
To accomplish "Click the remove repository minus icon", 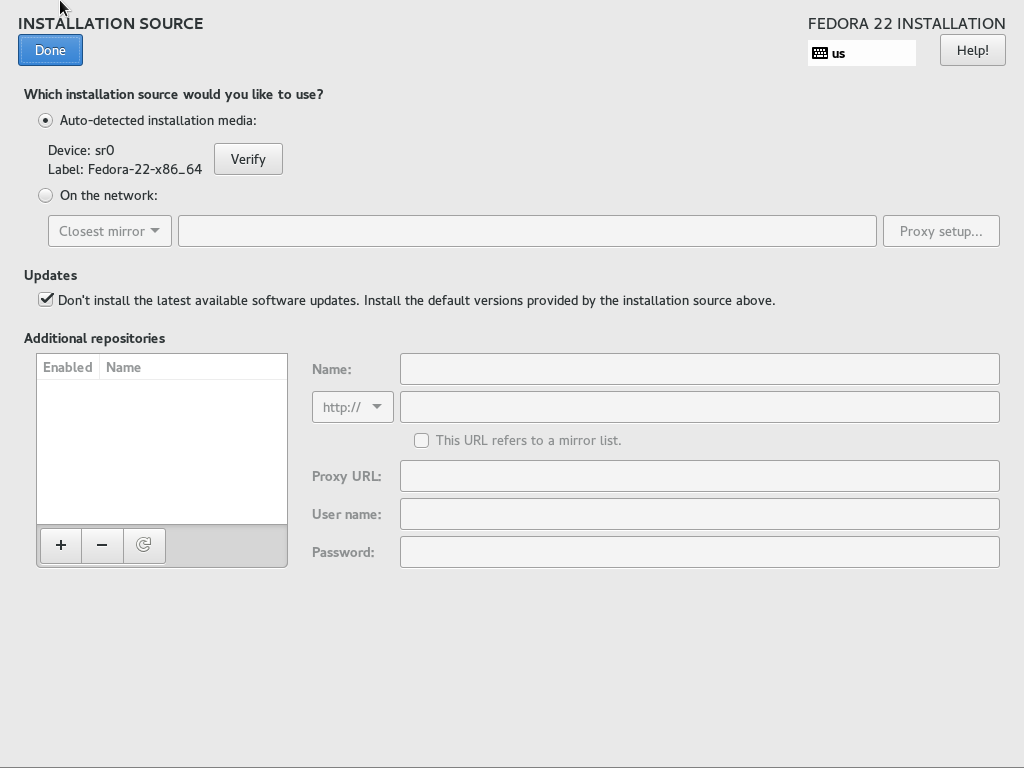I will (x=102, y=545).
